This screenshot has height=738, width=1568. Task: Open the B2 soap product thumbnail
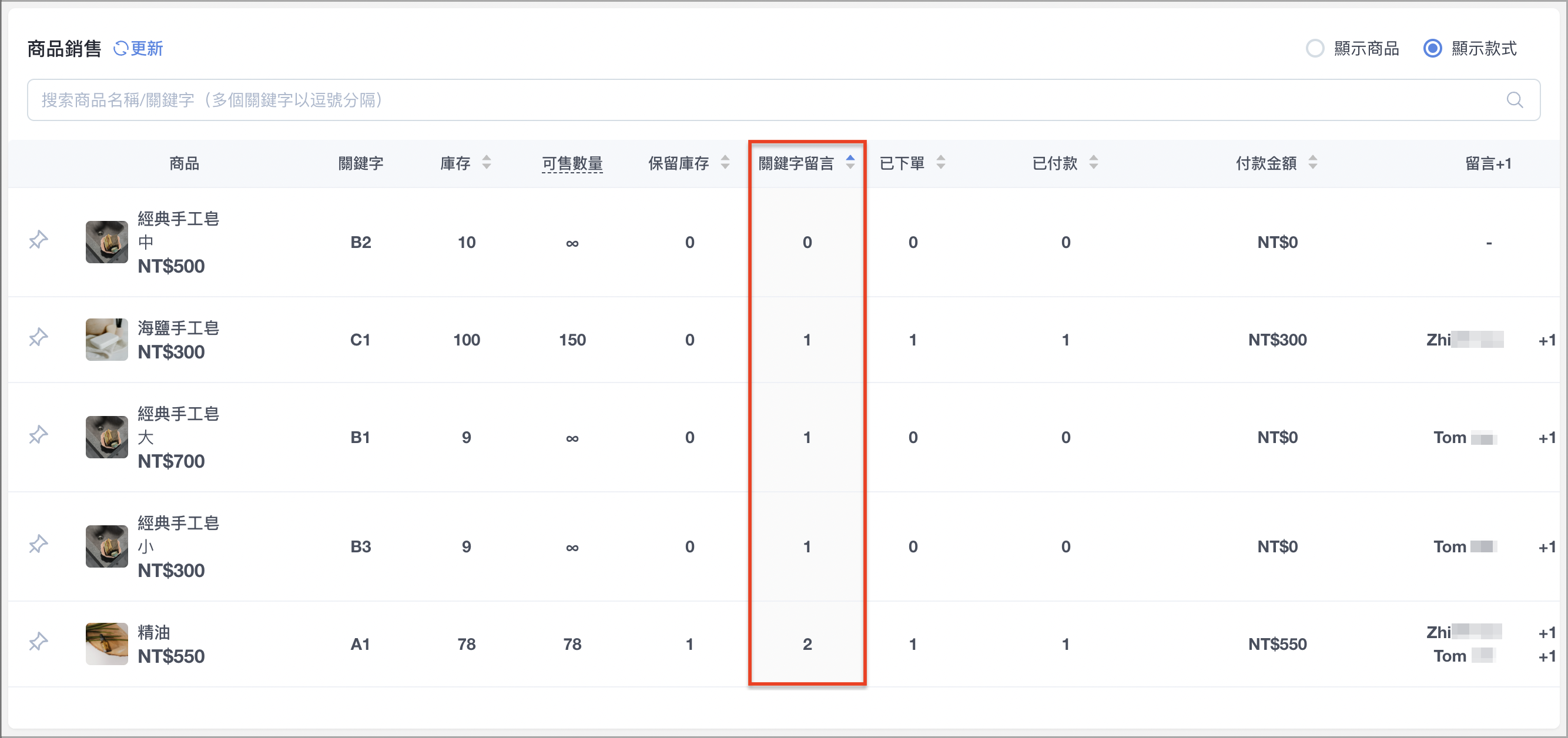pos(106,242)
